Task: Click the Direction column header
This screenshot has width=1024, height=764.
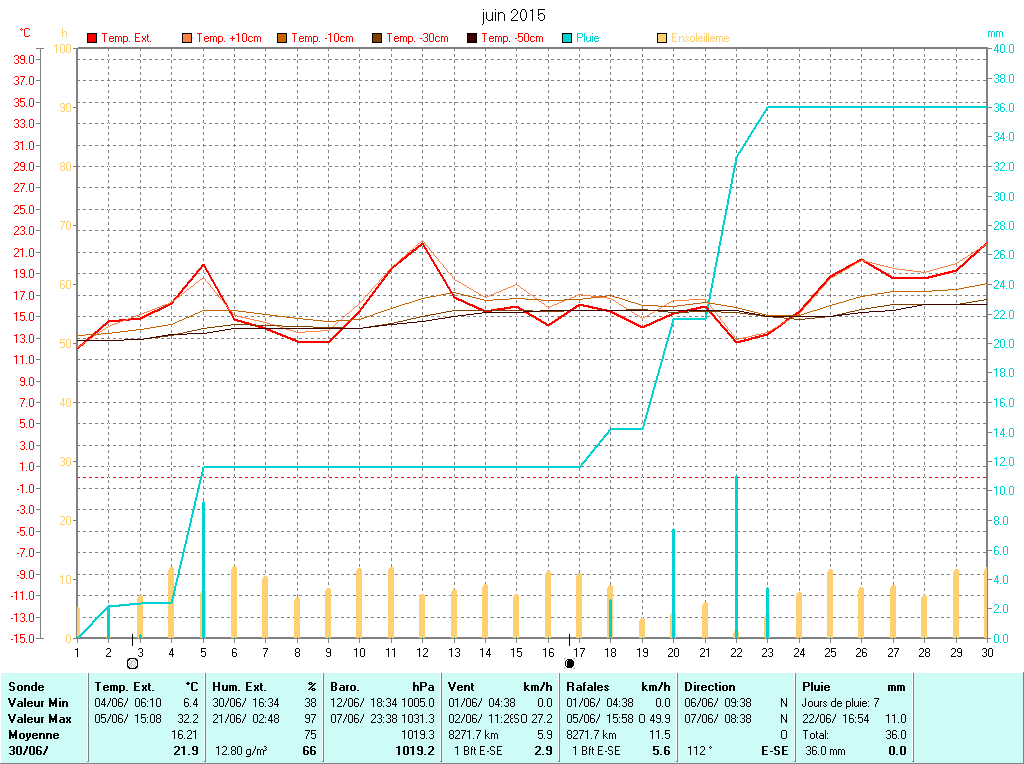Action: (x=710, y=687)
